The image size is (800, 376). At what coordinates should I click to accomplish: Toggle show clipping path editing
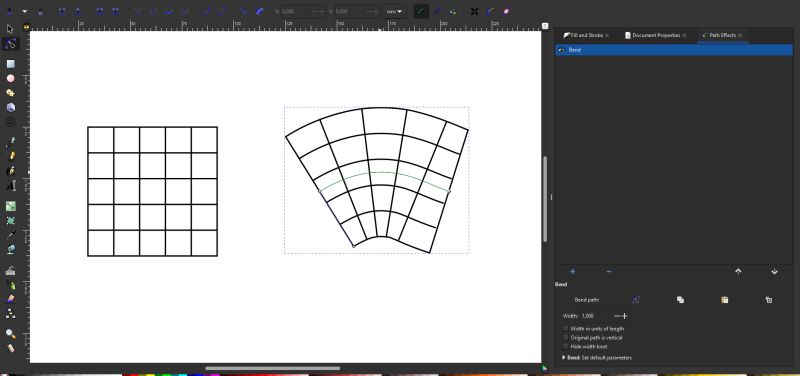(421, 11)
